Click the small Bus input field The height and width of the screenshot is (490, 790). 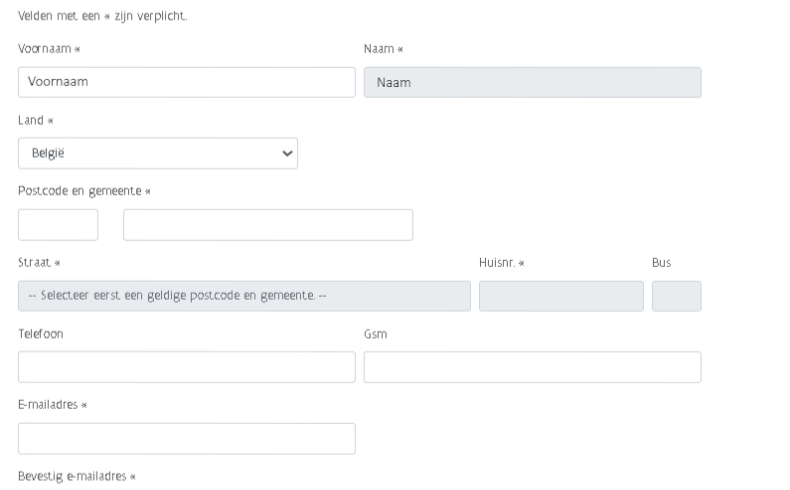(677, 296)
